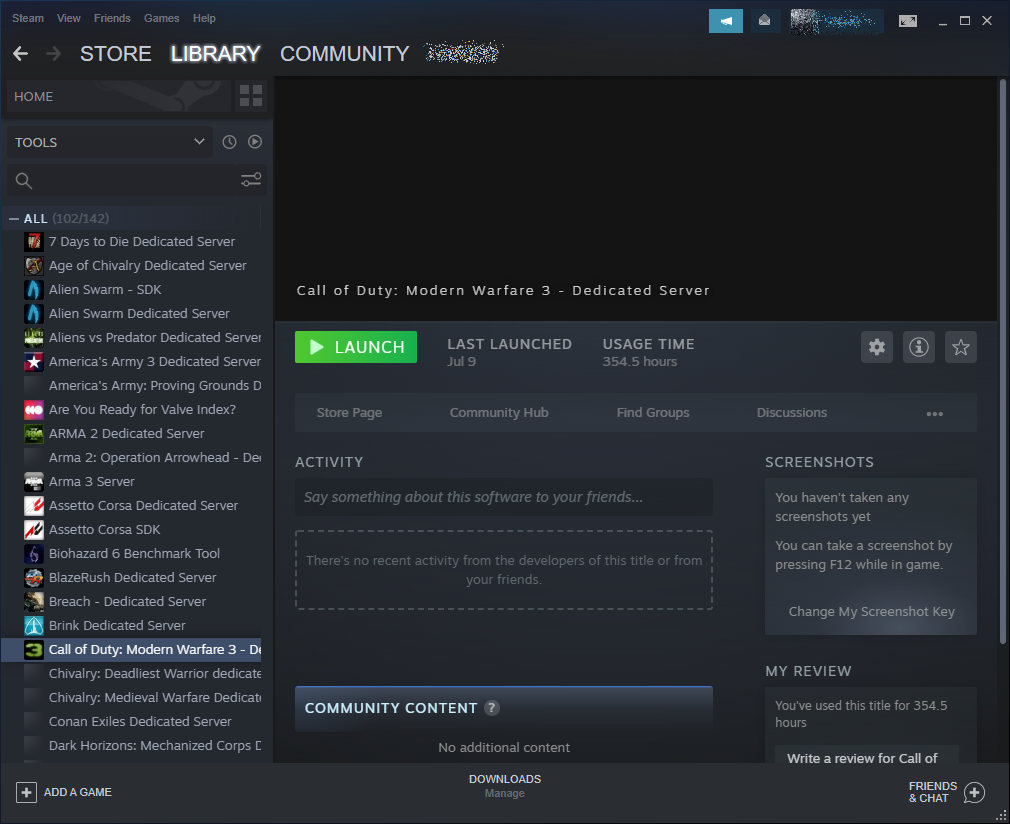Select Biohazard 6 Benchmark Tool icon
The height and width of the screenshot is (824, 1010).
33,553
